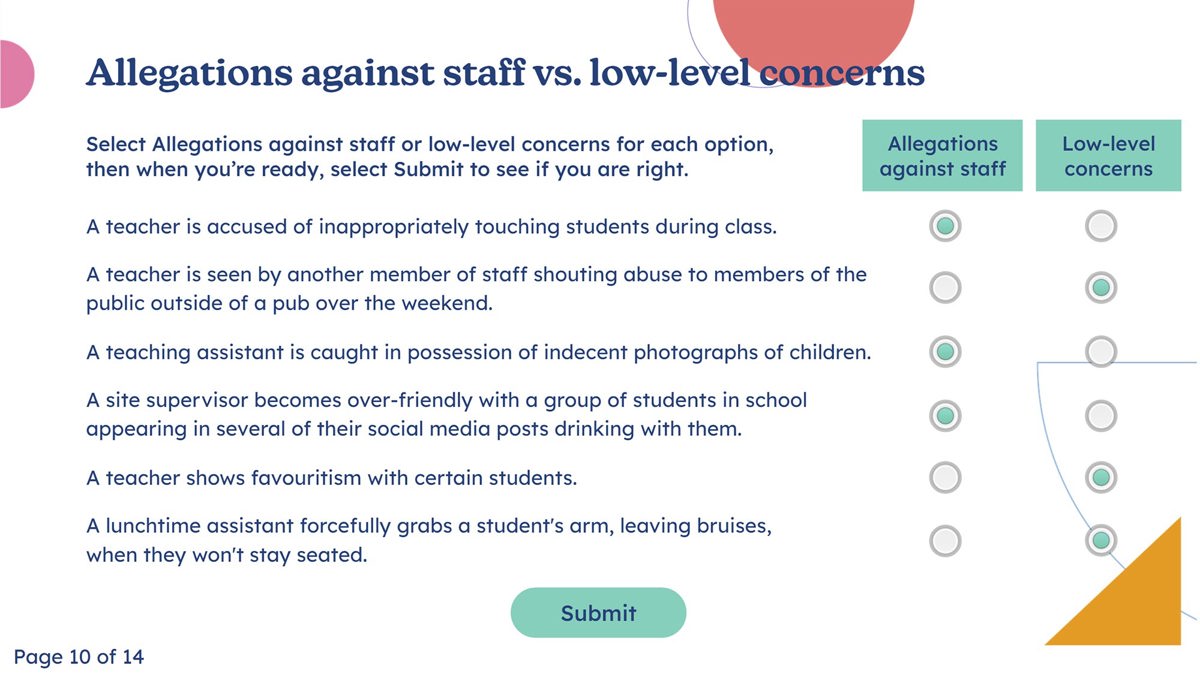1200x675 pixels.
Task: Select Low-level concerns for lunchtime assistant grabbing arm
Action: pos(1100,541)
